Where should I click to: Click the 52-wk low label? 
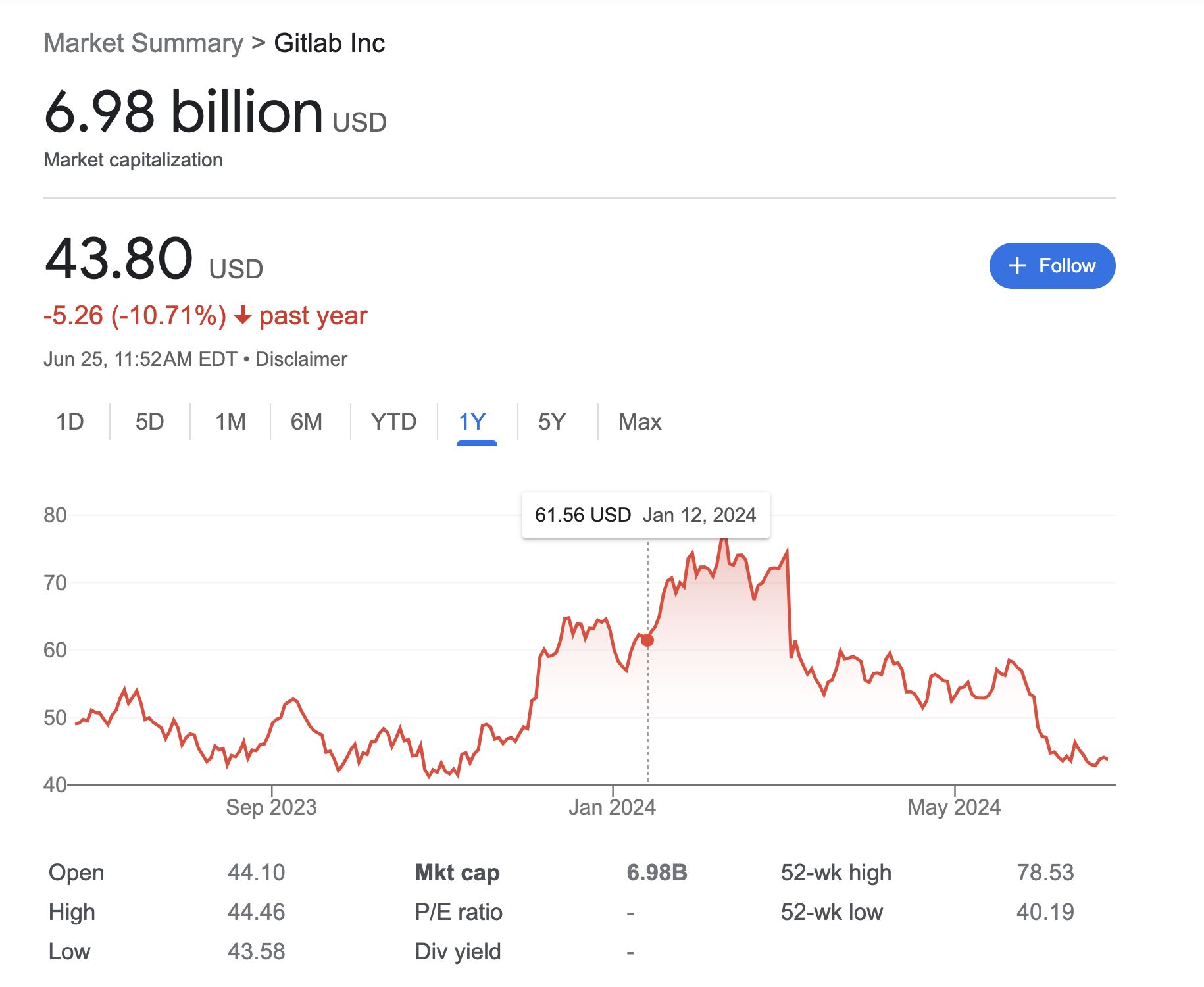832,912
